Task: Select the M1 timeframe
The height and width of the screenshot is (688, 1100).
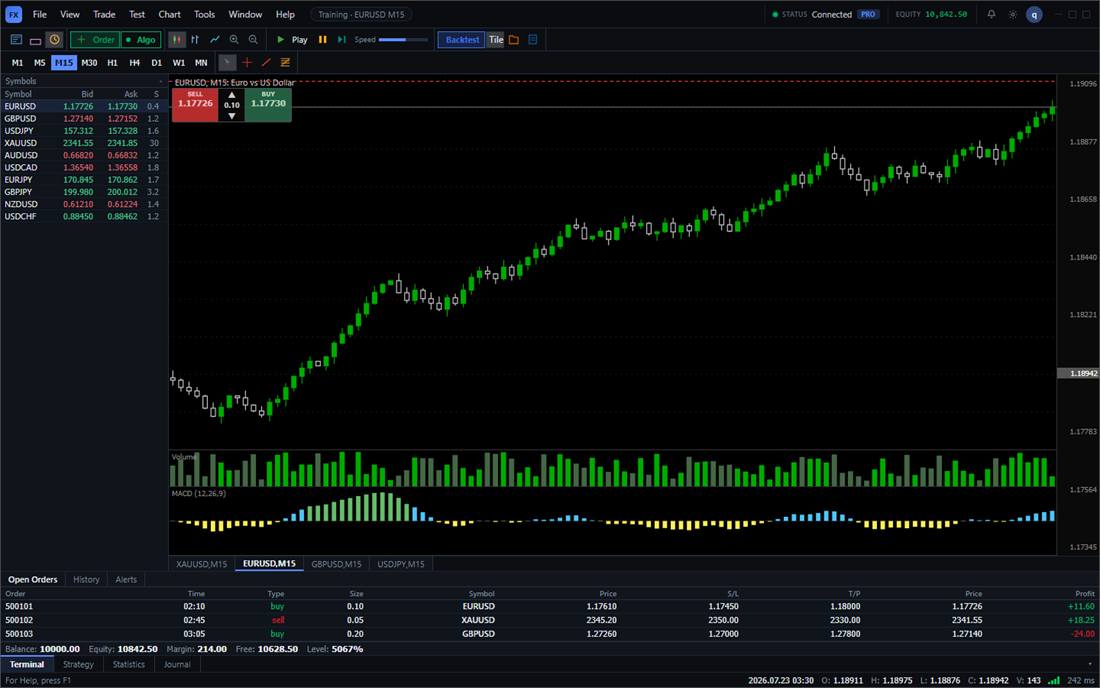Action: click(x=18, y=62)
